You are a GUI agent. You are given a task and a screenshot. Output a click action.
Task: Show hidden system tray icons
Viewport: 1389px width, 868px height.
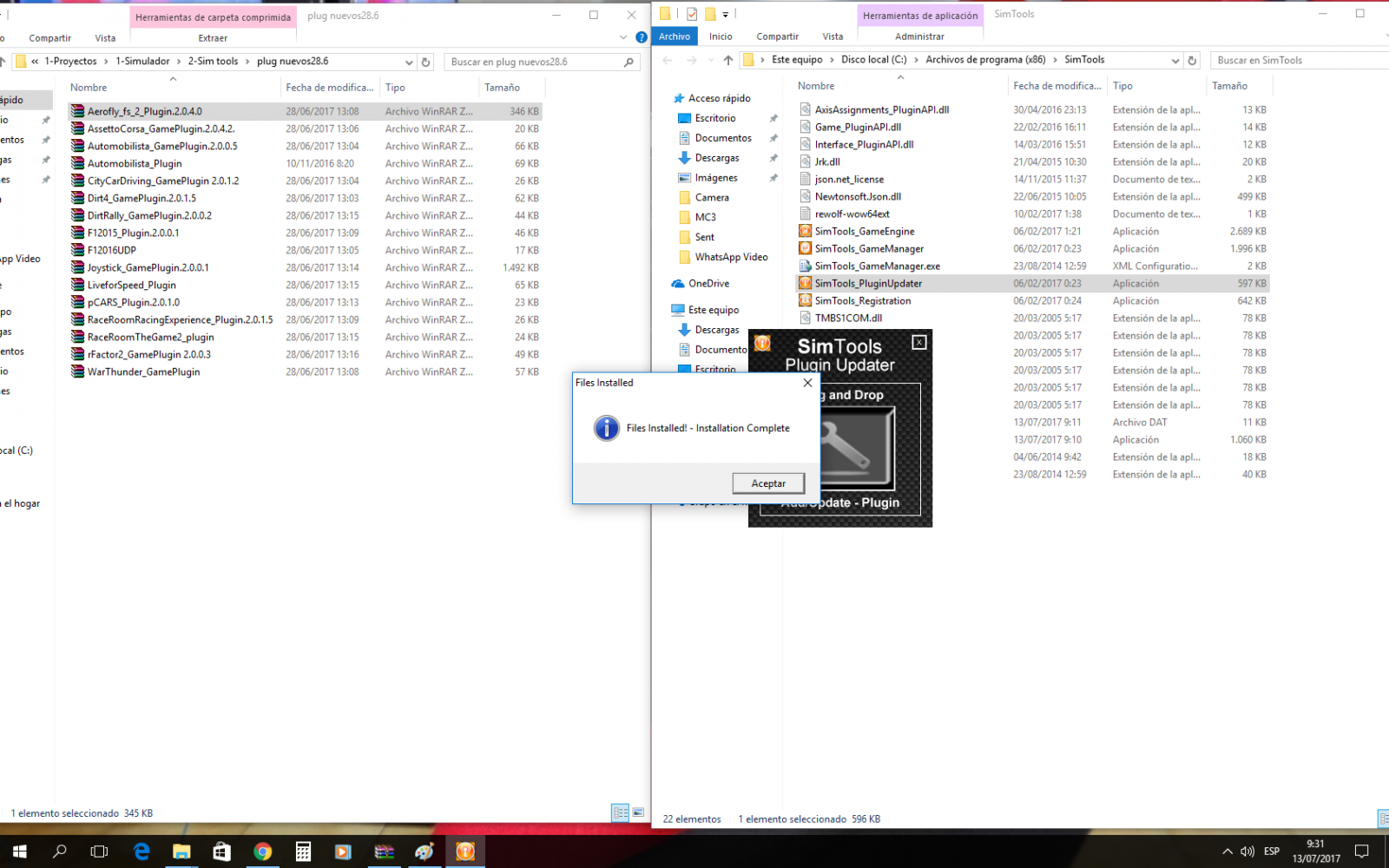pyautogui.click(x=1227, y=852)
